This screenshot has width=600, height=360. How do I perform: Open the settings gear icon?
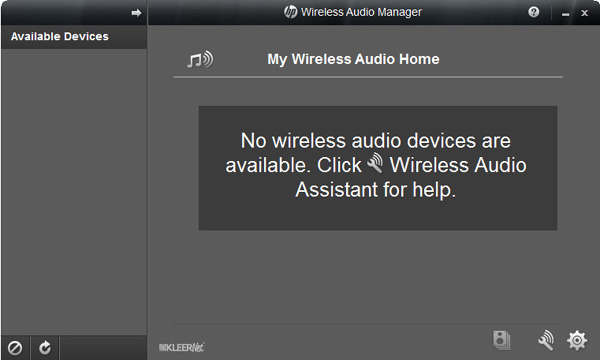[577, 340]
